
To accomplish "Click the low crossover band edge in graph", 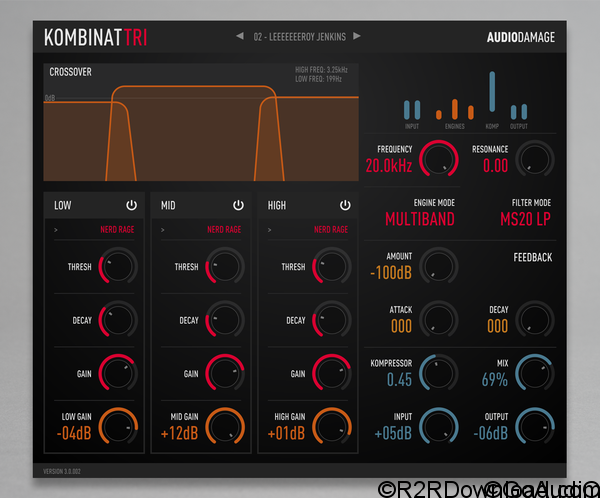I will click(121, 141).
